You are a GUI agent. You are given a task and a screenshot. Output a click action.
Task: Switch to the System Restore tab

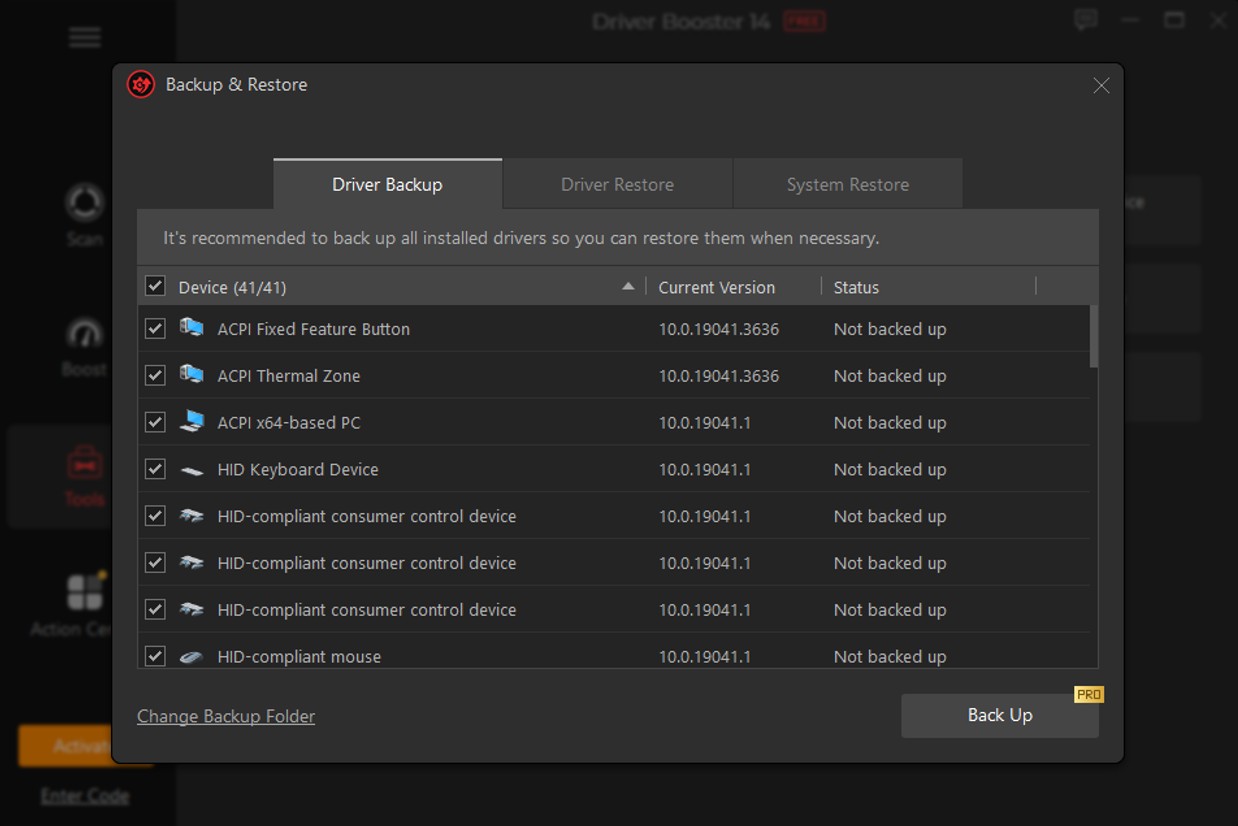click(x=848, y=184)
